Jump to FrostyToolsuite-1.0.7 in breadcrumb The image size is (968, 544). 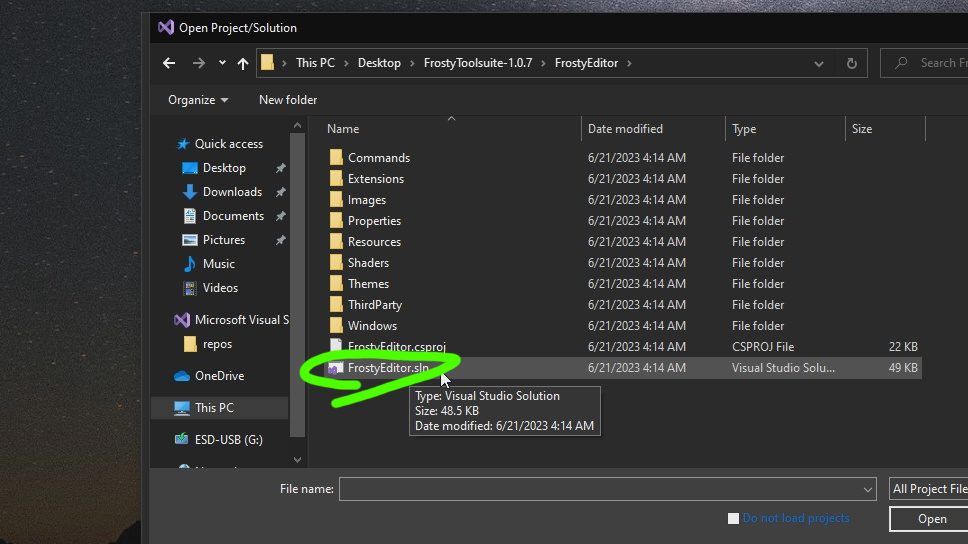pyautogui.click(x=478, y=63)
